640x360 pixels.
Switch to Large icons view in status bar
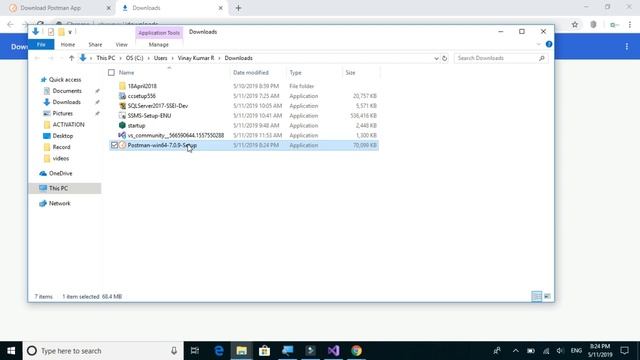(547, 296)
